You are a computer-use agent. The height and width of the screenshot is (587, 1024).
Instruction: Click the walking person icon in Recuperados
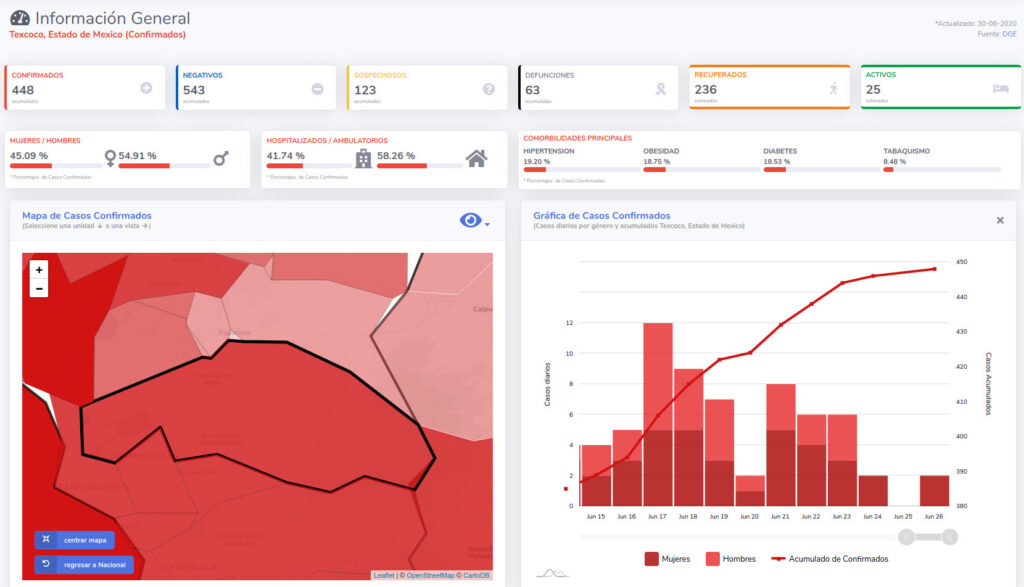coord(832,89)
